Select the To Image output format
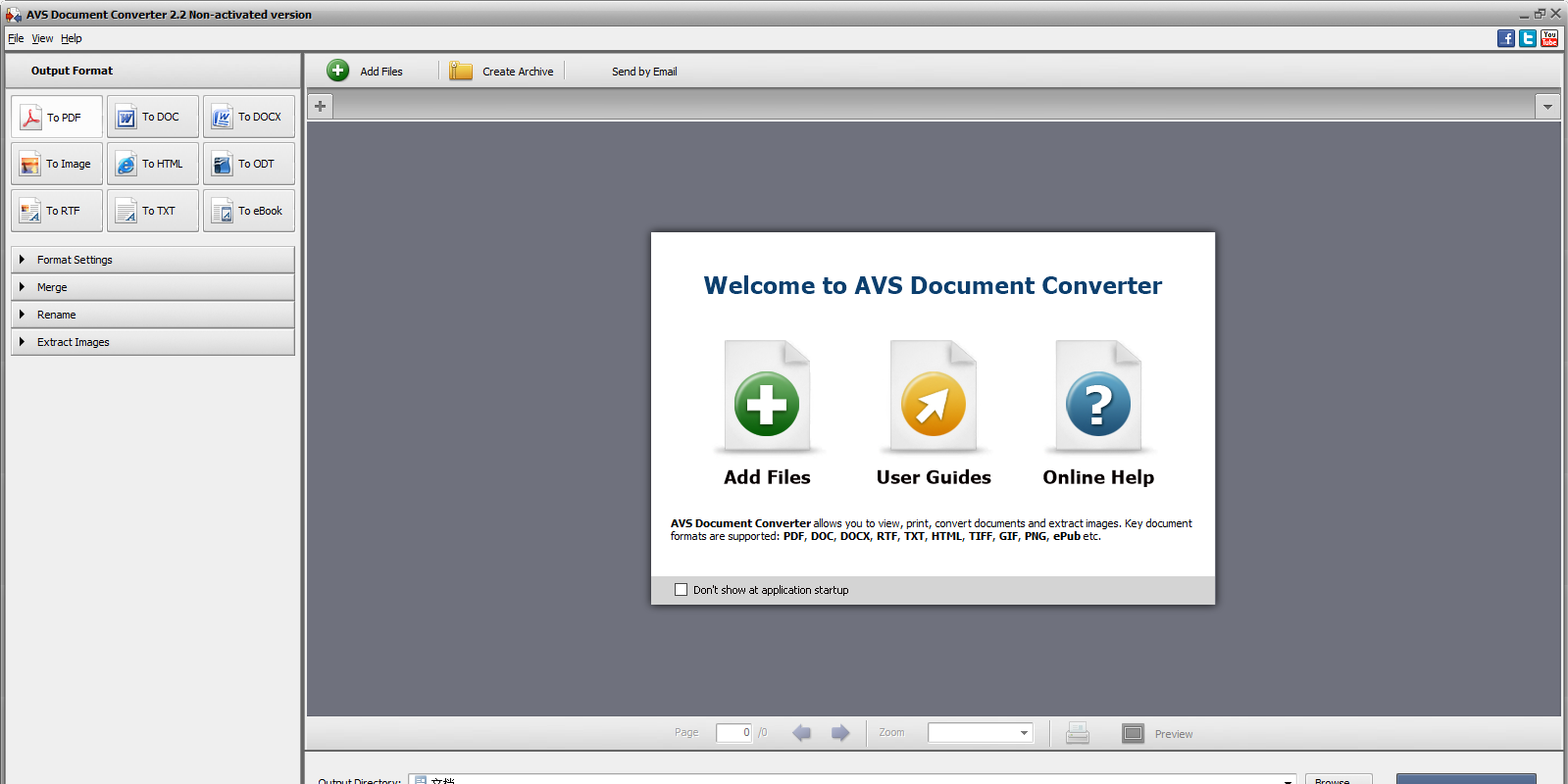The image size is (1568, 784). tap(57, 164)
